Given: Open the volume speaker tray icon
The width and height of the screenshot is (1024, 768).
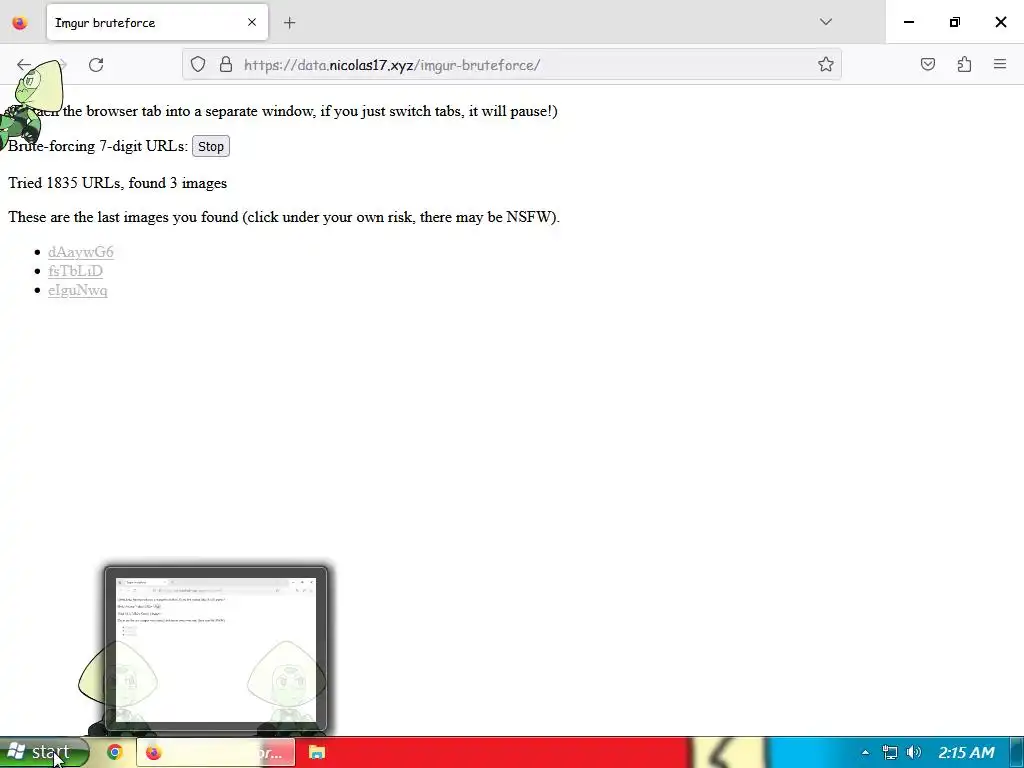Looking at the screenshot, I should 914,752.
